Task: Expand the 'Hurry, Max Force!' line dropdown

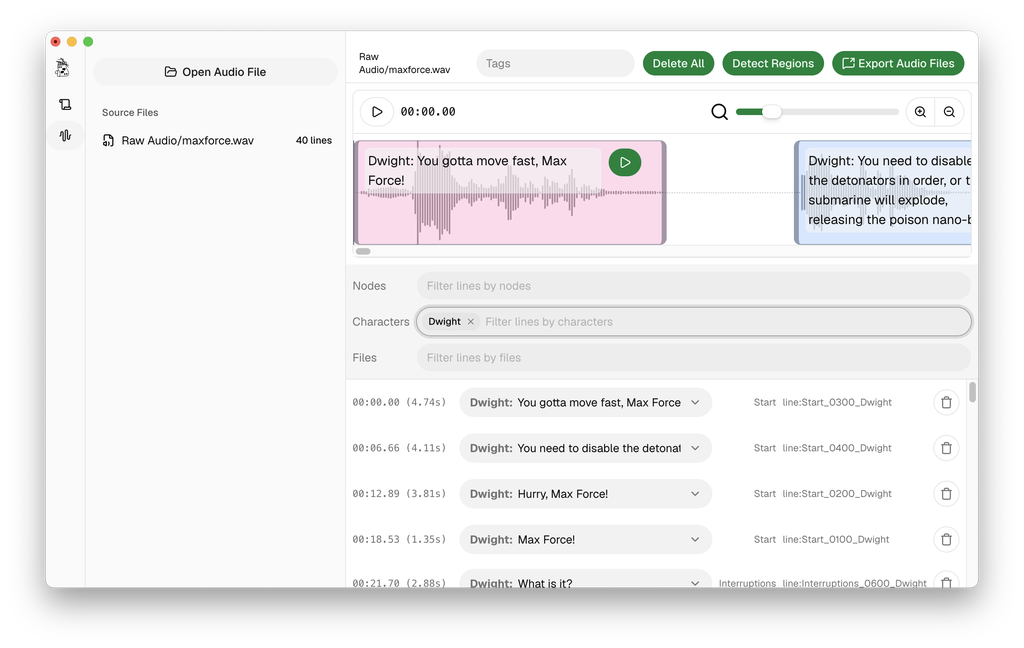Action: click(x=695, y=494)
